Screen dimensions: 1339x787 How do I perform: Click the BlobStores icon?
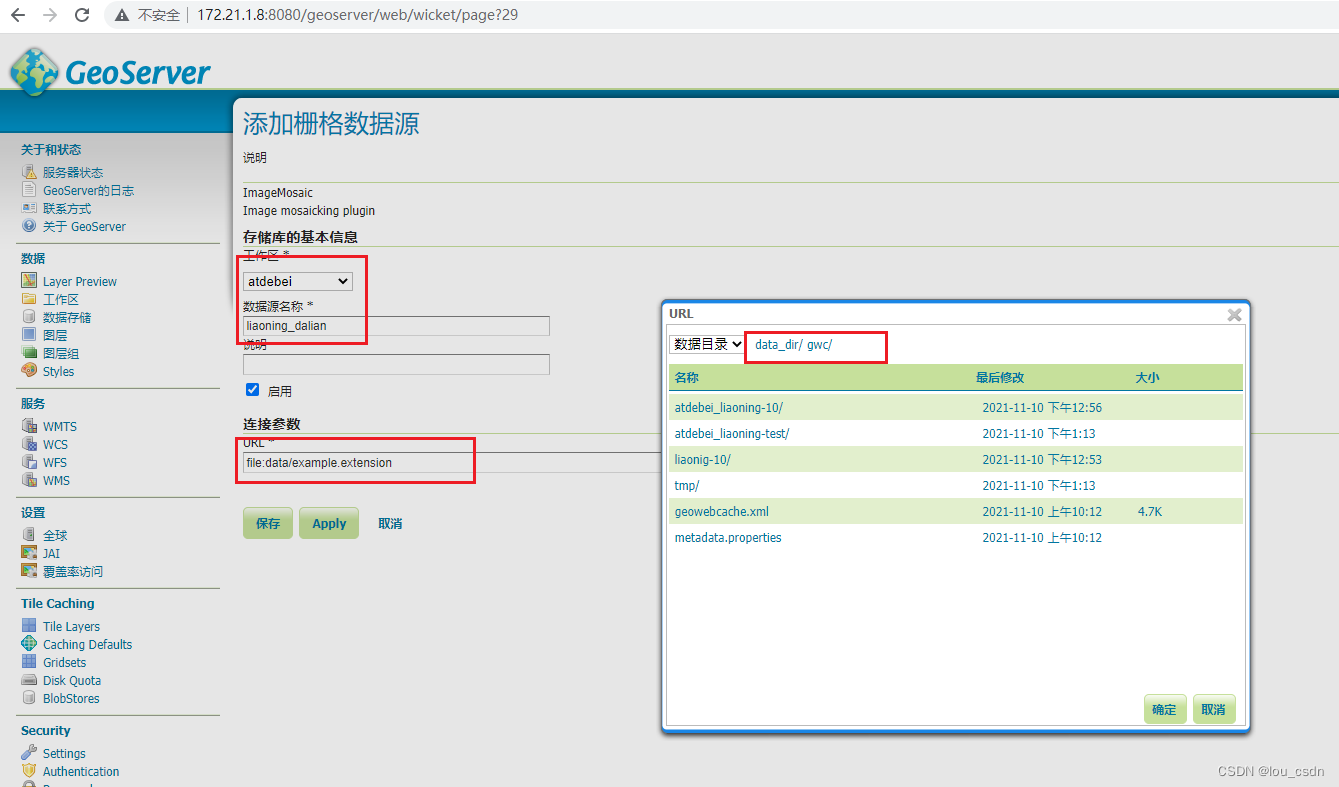(29, 698)
